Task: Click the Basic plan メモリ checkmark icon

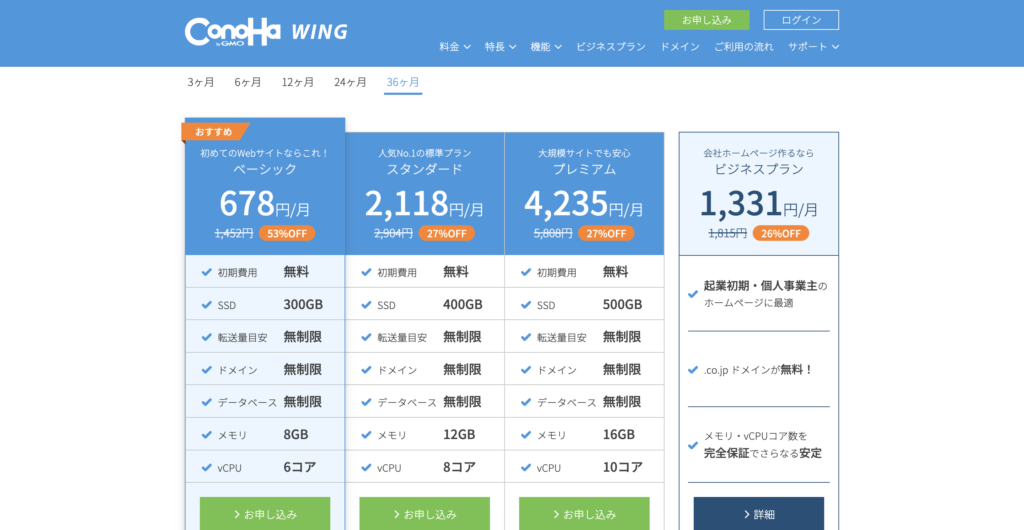Action: (x=206, y=435)
